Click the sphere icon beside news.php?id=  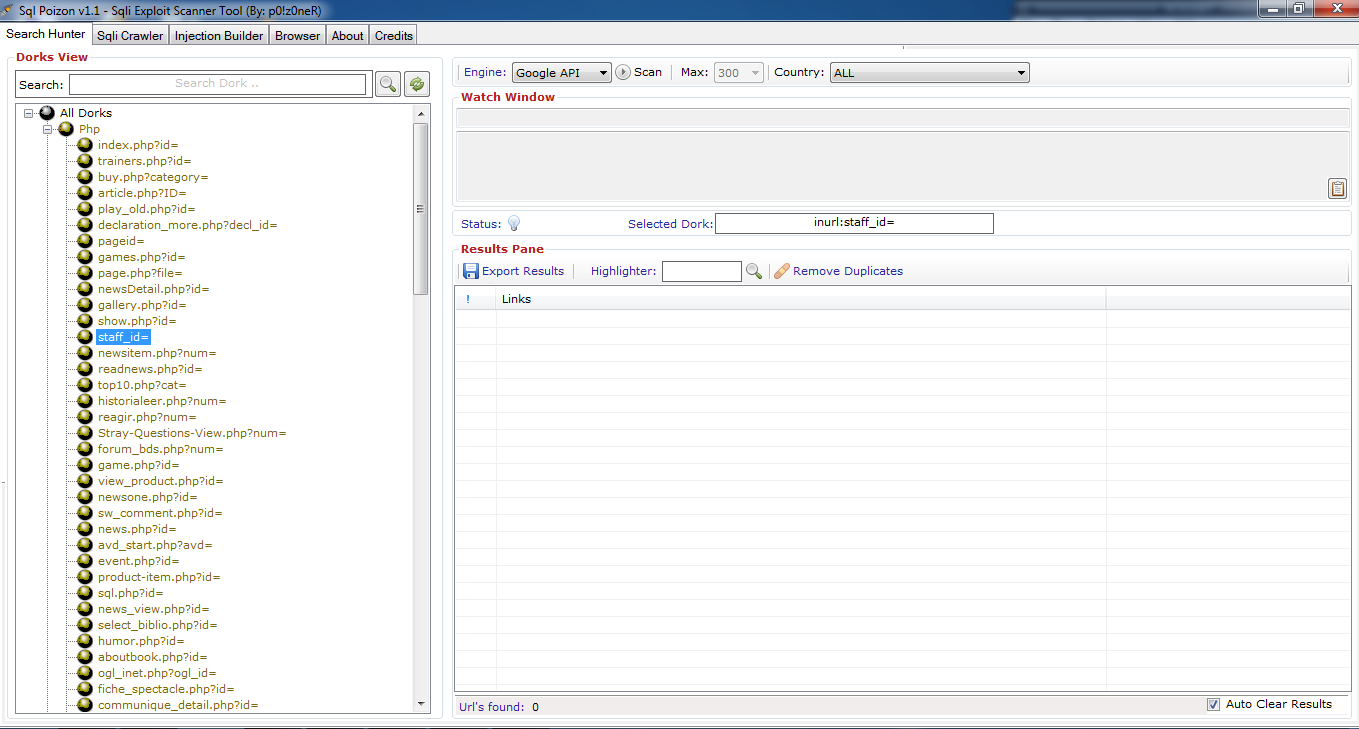click(x=85, y=529)
